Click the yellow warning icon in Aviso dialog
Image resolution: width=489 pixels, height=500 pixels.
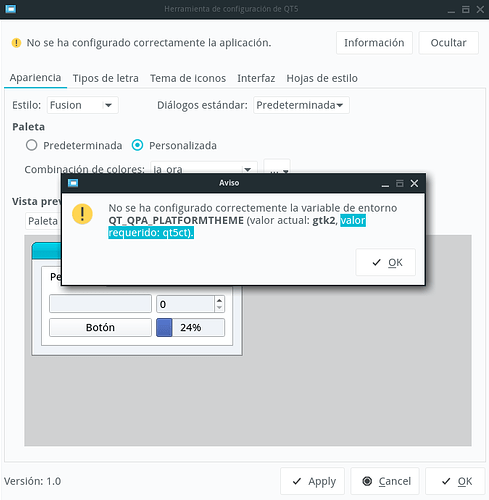(x=82, y=214)
